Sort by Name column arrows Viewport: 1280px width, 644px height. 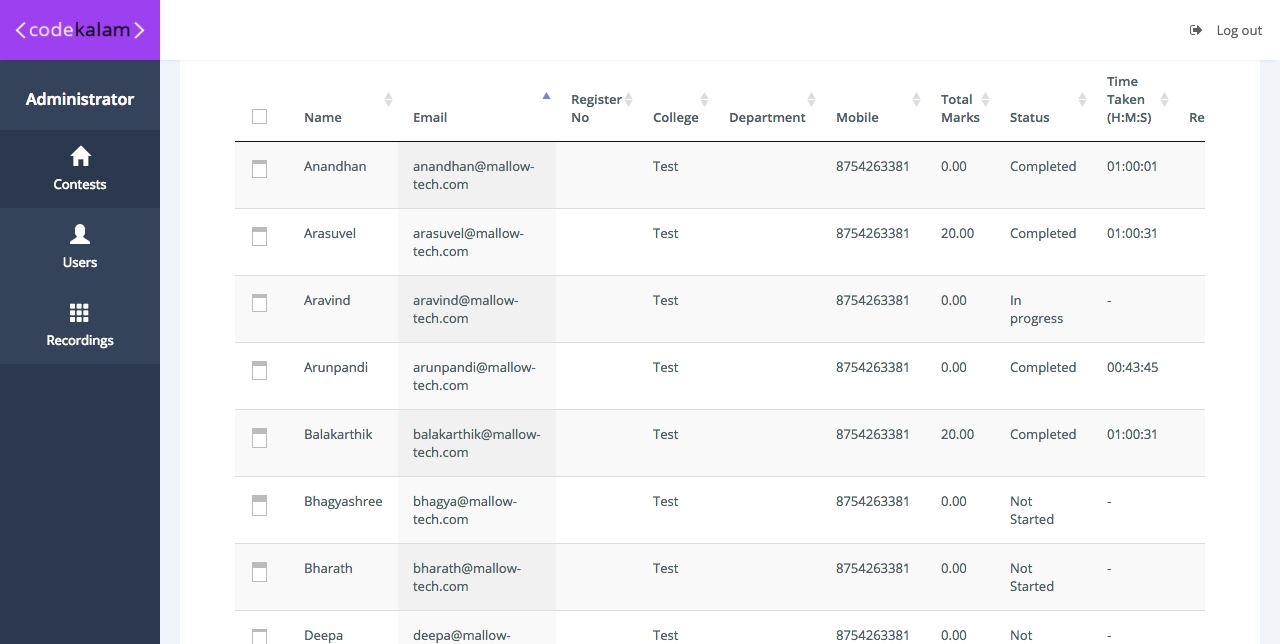pos(388,99)
